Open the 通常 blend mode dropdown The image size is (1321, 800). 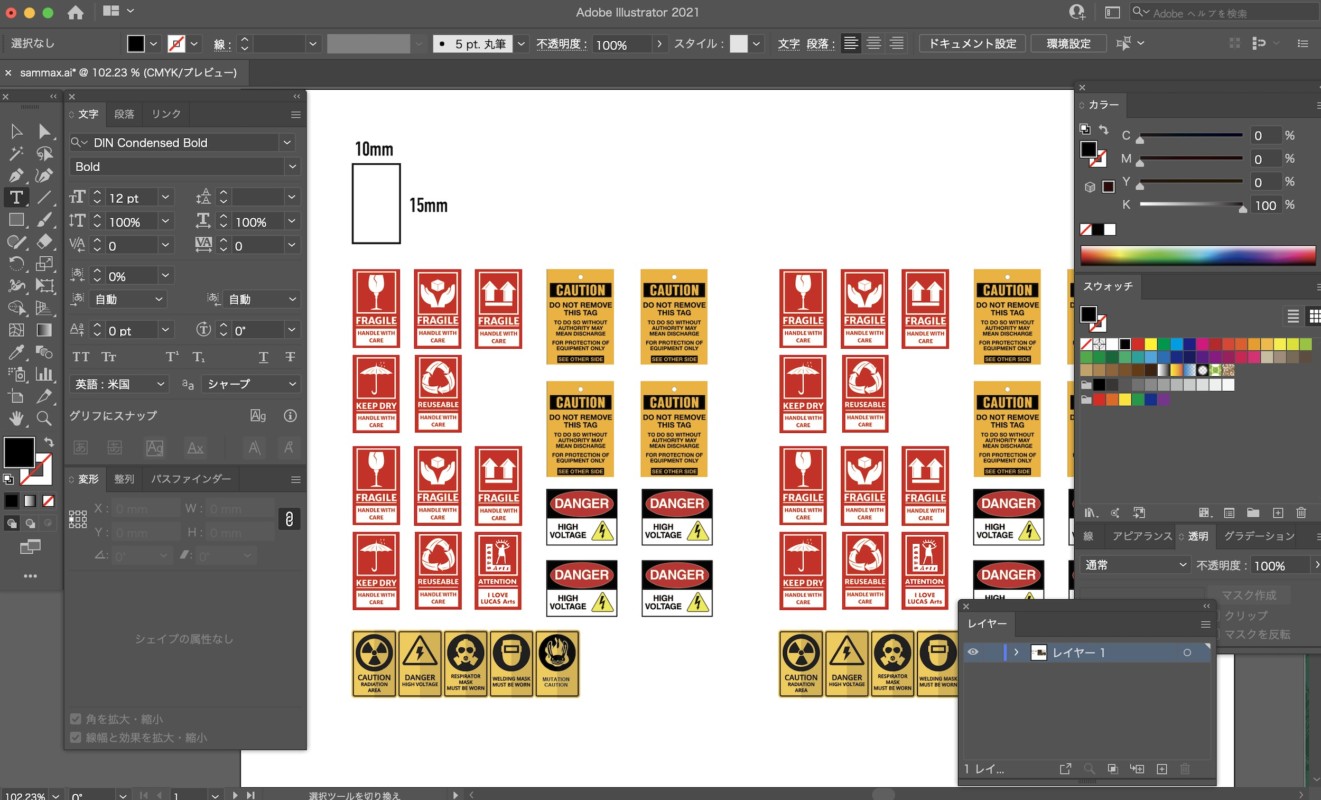1135,565
